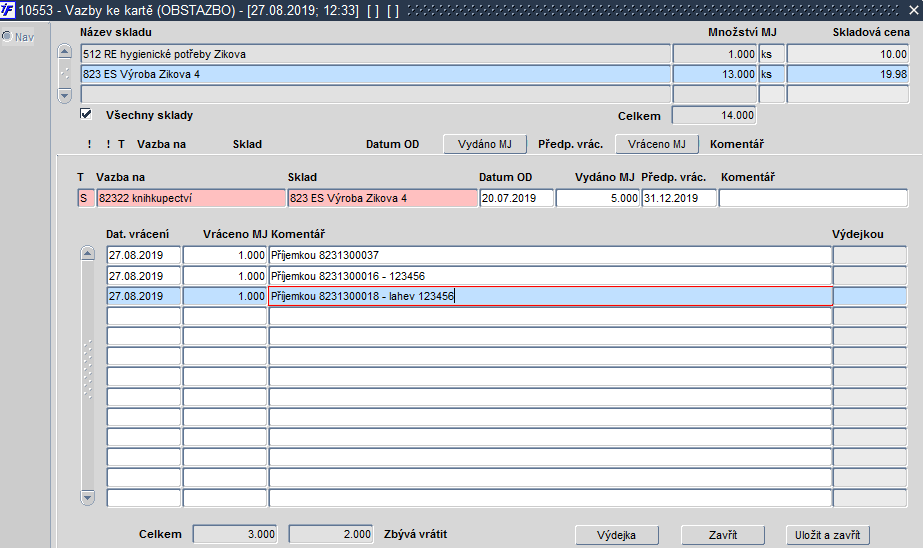
Task: Click the unit ks field of the 1.000 row
Action: coord(772,54)
